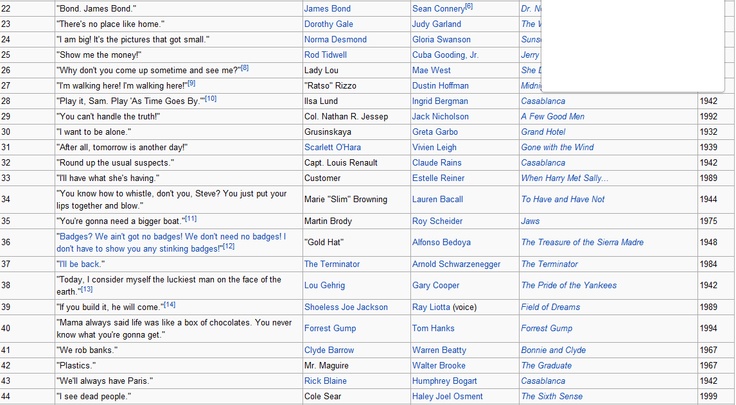The width and height of the screenshot is (736, 405).
Task: Open the Warren Beatty link
Action: click(439, 351)
